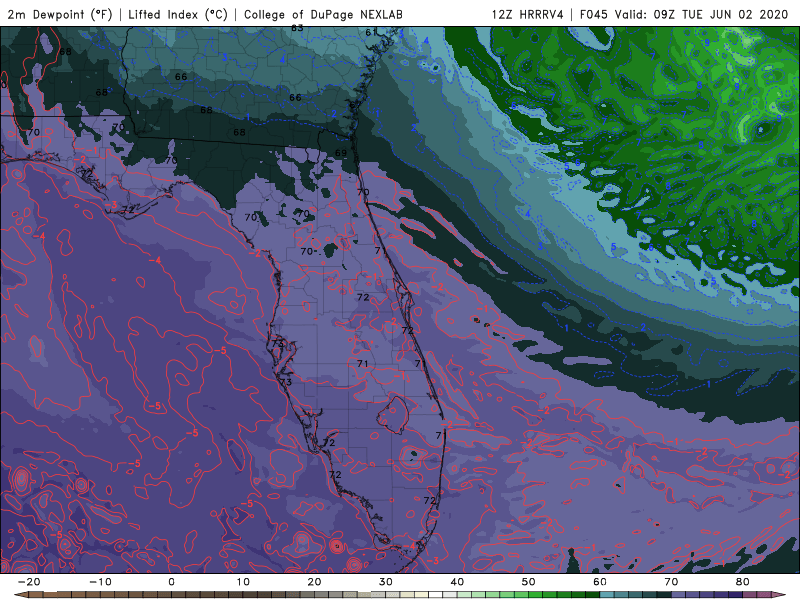This screenshot has height=600, width=800.
Task: Click the "63" dewpoint value at the map top
Action: point(297,28)
